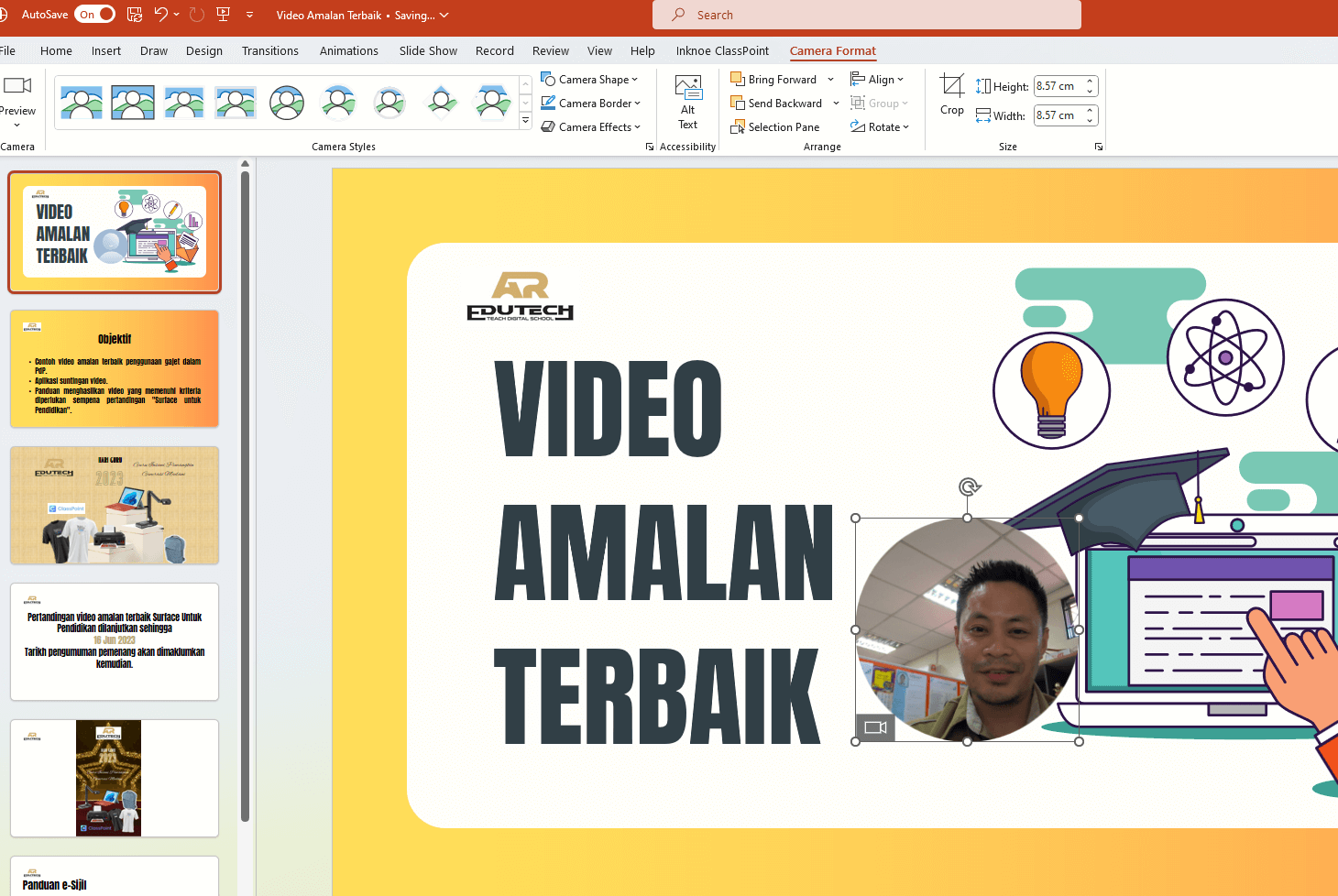The image size is (1338, 896).
Task: Open the Rotate menu
Action: (880, 126)
